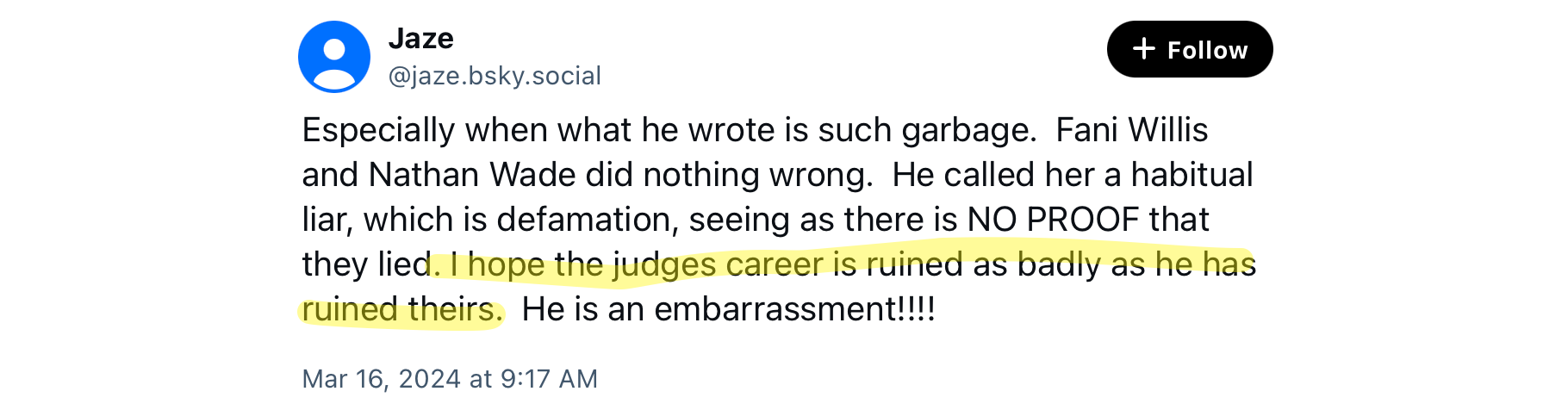
Task: Open the @jaze.bsky.social handle link
Action: coord(495,76)
